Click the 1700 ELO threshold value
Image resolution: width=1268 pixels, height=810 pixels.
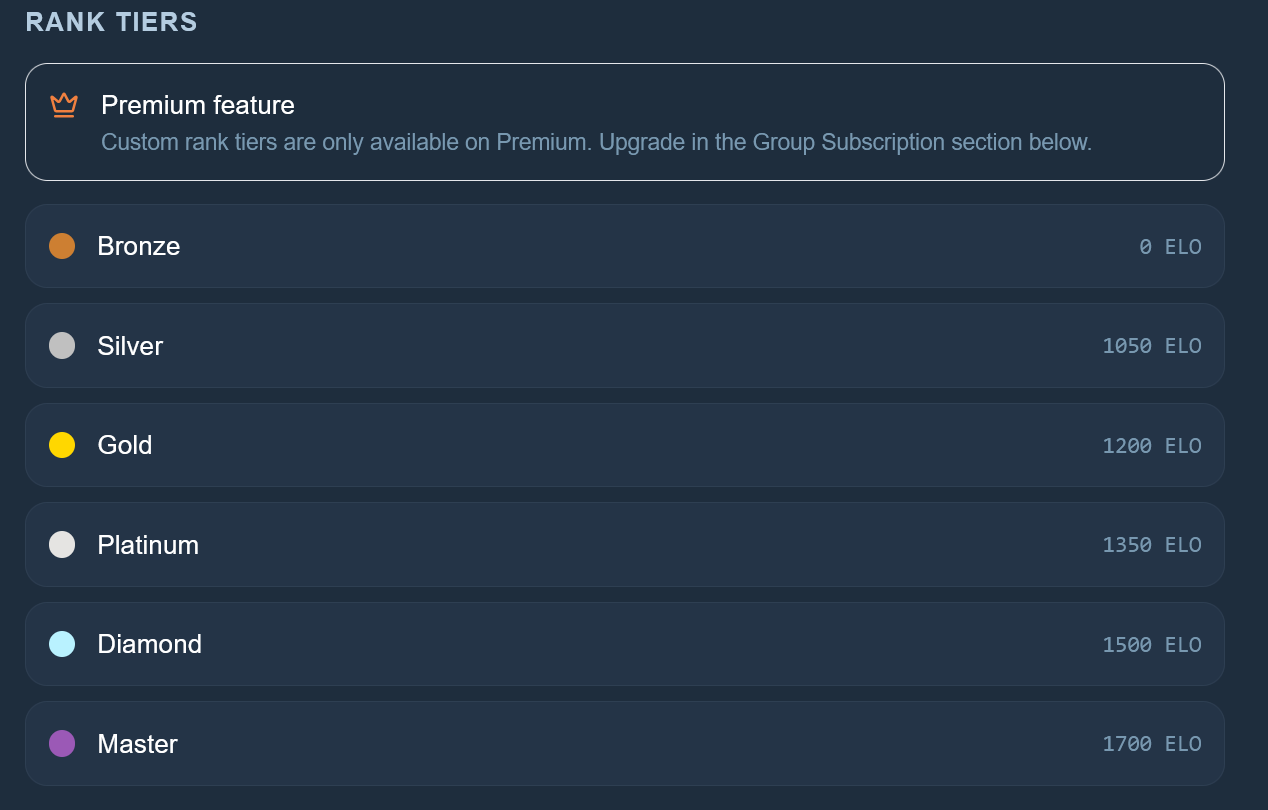(1152, 744)
